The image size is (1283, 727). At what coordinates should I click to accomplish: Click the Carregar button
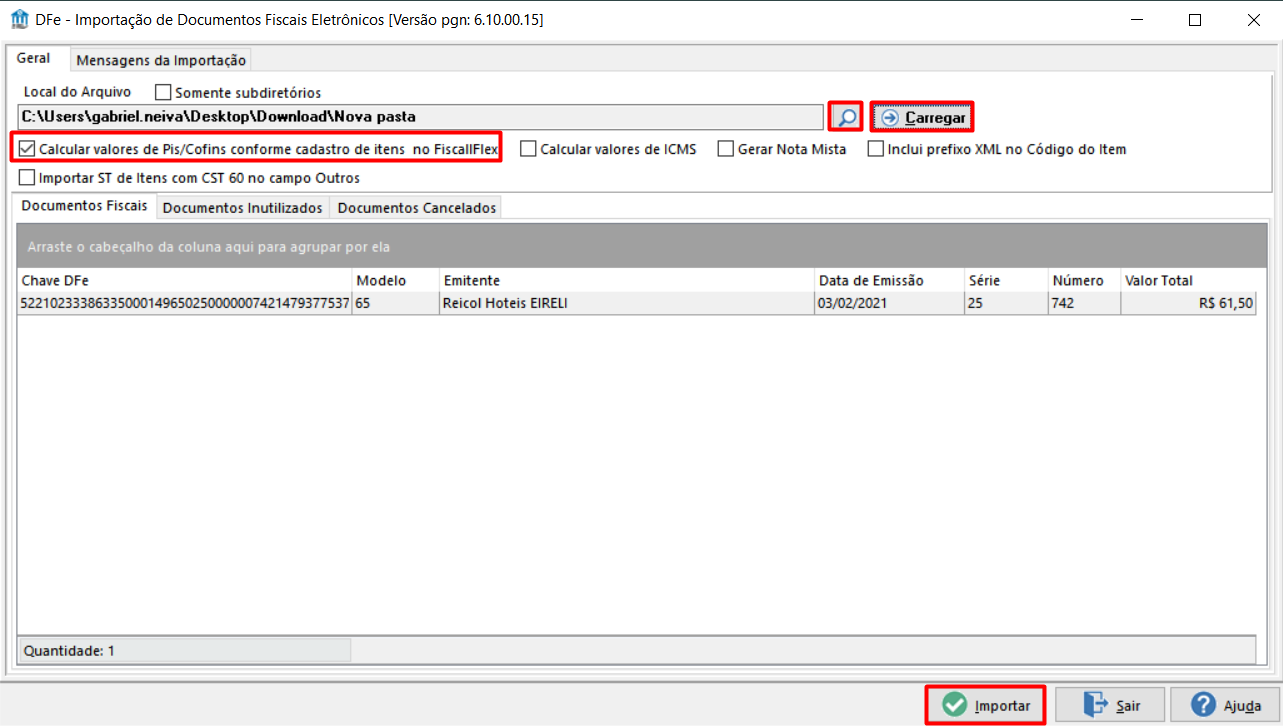(922, 117)
